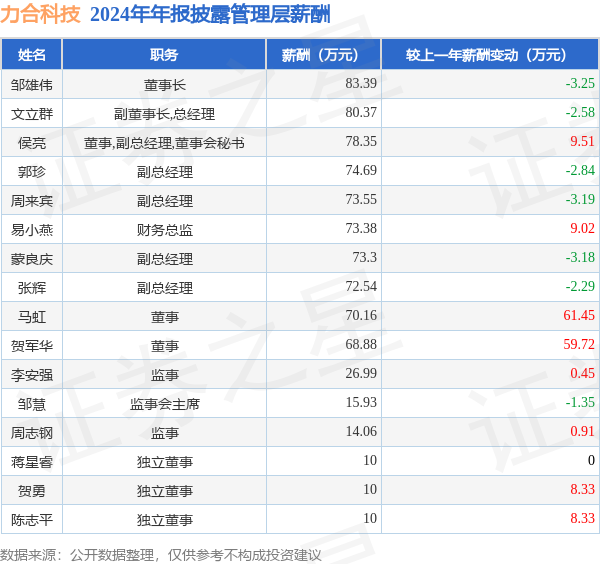The height and width of the screenshot is (564, 600).
Task: Click salary value 73.38
Action: tap(361, 228)
